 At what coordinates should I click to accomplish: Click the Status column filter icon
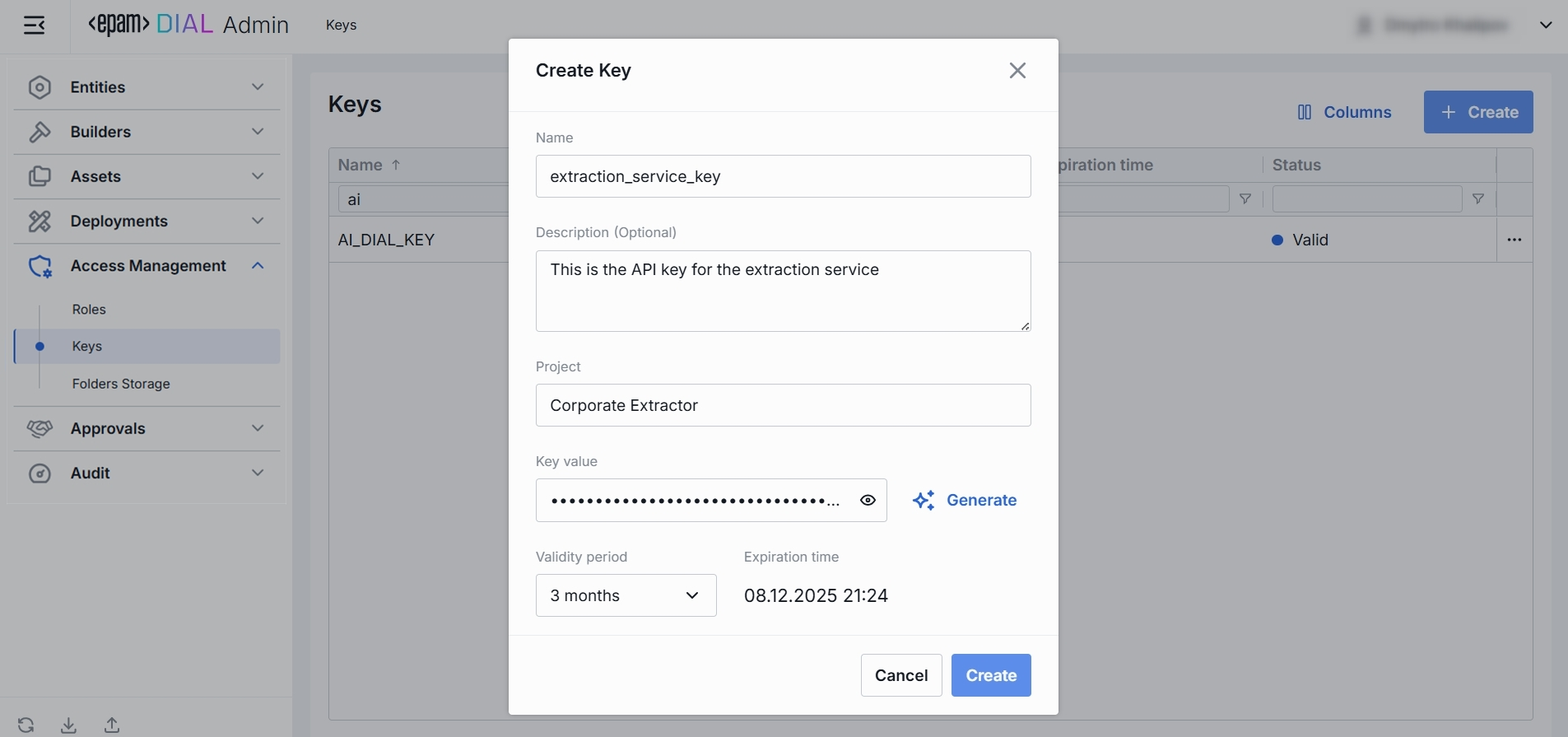pyautogui.click(x=1478, y=199)
